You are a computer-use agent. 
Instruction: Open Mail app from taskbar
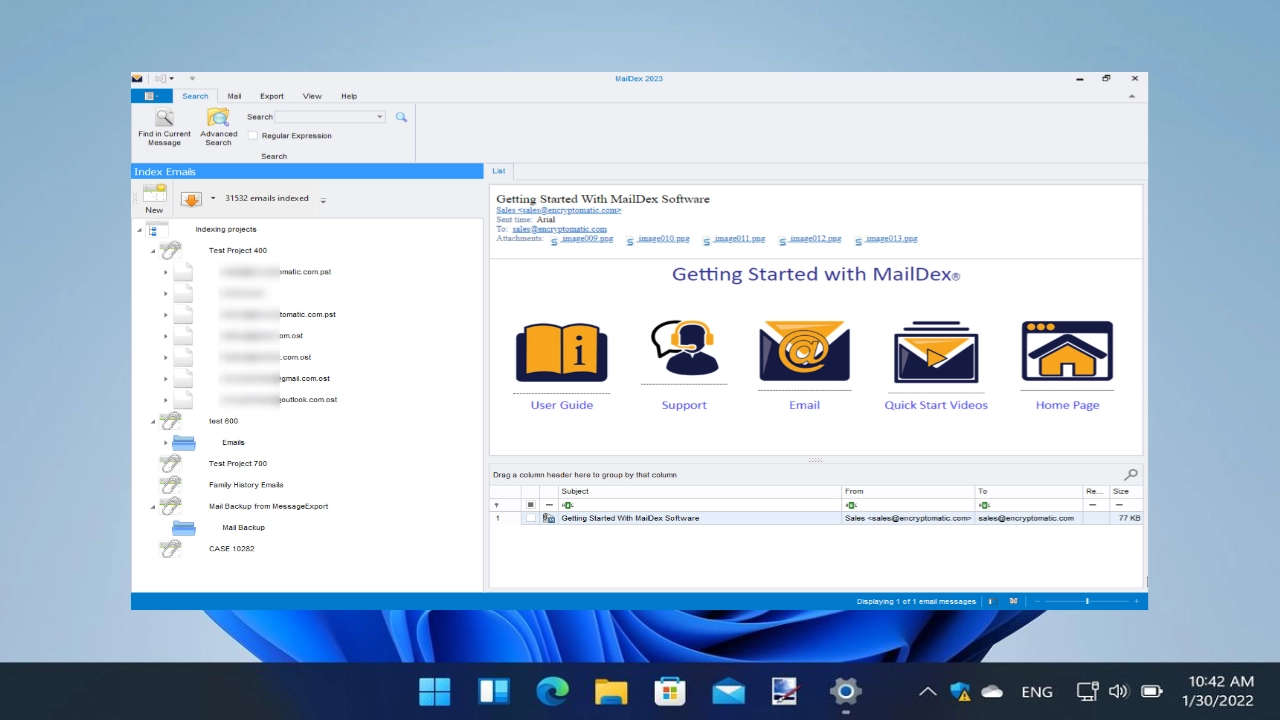coord(728,691)
